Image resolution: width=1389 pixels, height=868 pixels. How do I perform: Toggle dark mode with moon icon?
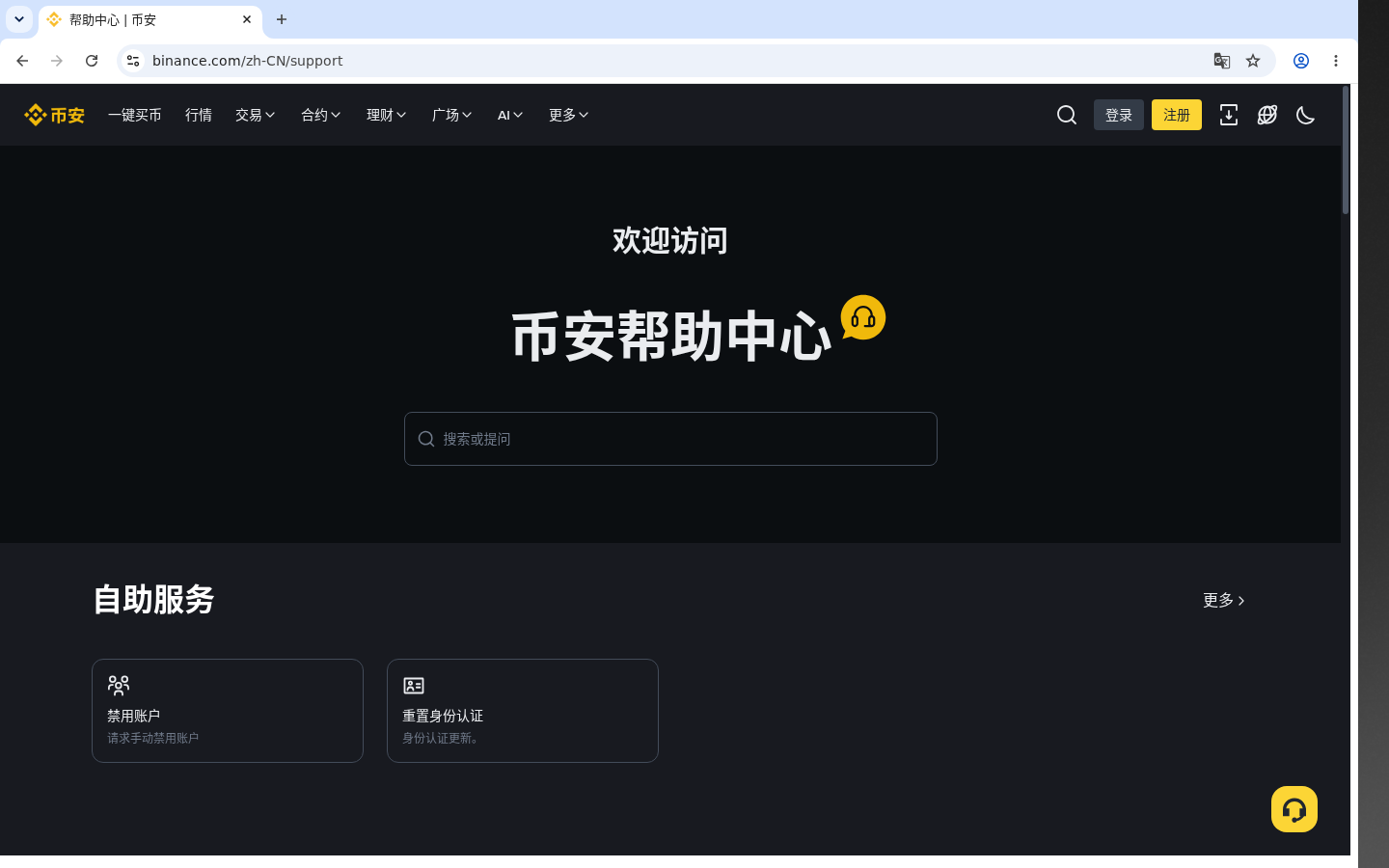click(x=1306, y=115)
